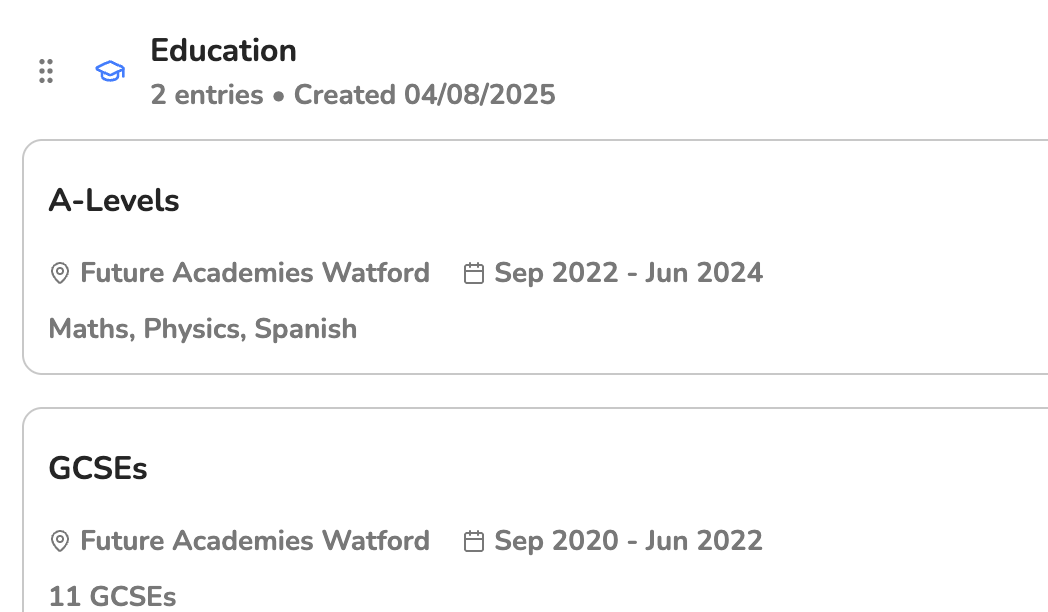Select the Education section heading

(x=223, y=51)
